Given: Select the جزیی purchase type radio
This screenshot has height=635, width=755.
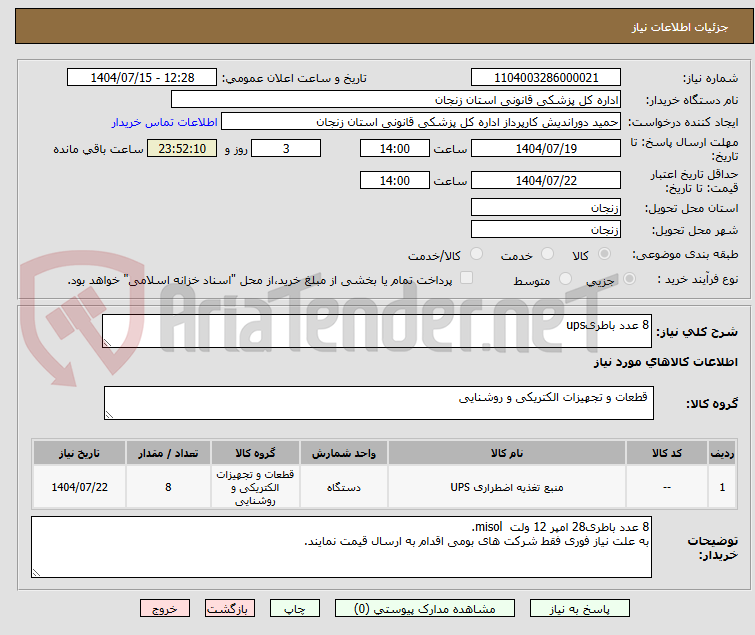Looking at the screenshot, I should coord(629,279).
